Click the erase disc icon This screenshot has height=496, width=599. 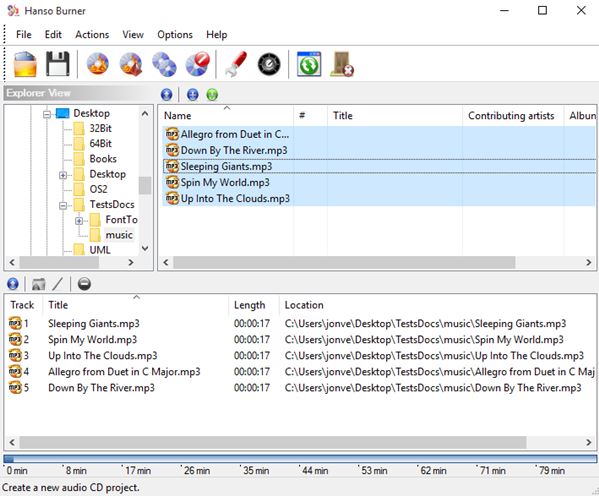pyautogui.click(x=198, y=64)
